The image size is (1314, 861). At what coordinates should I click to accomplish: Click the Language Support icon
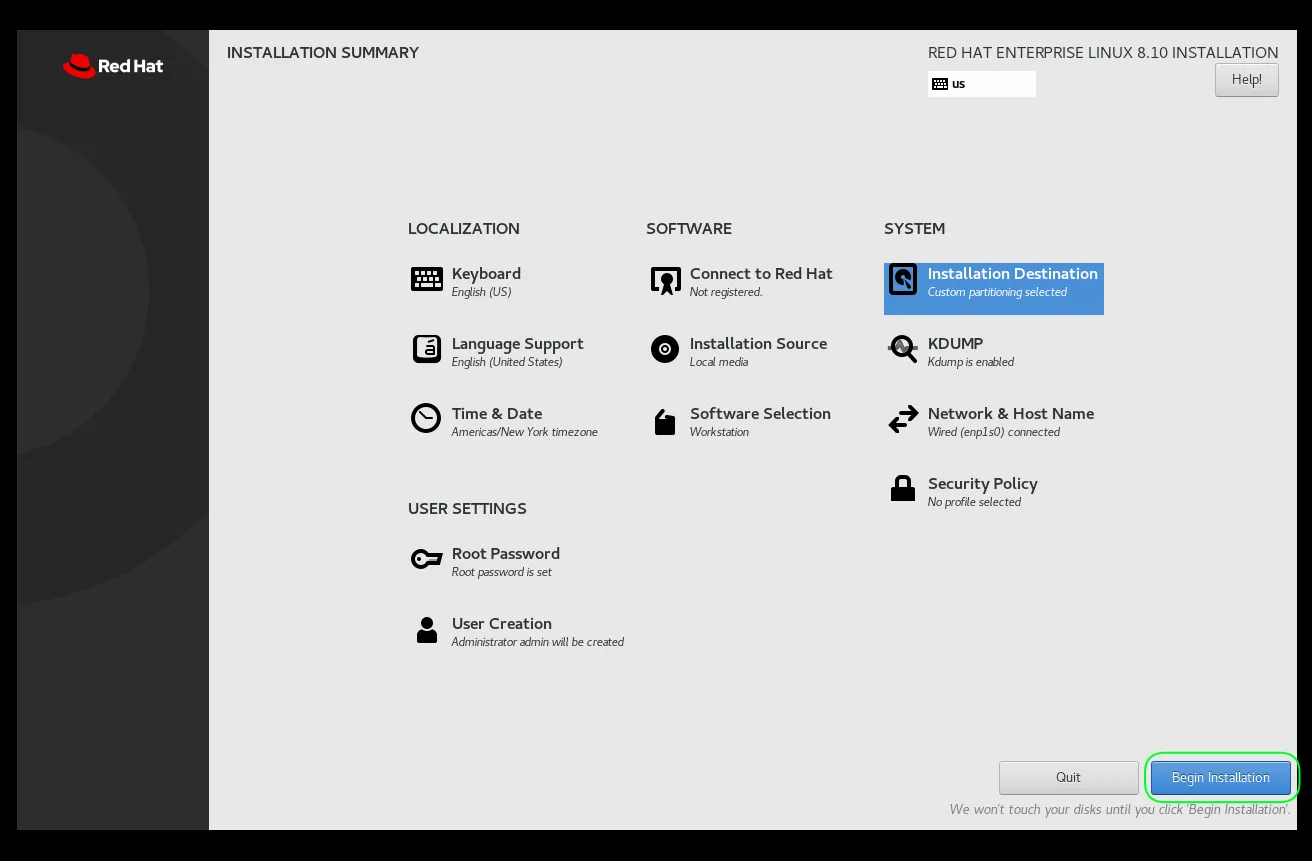coord(427,349)
